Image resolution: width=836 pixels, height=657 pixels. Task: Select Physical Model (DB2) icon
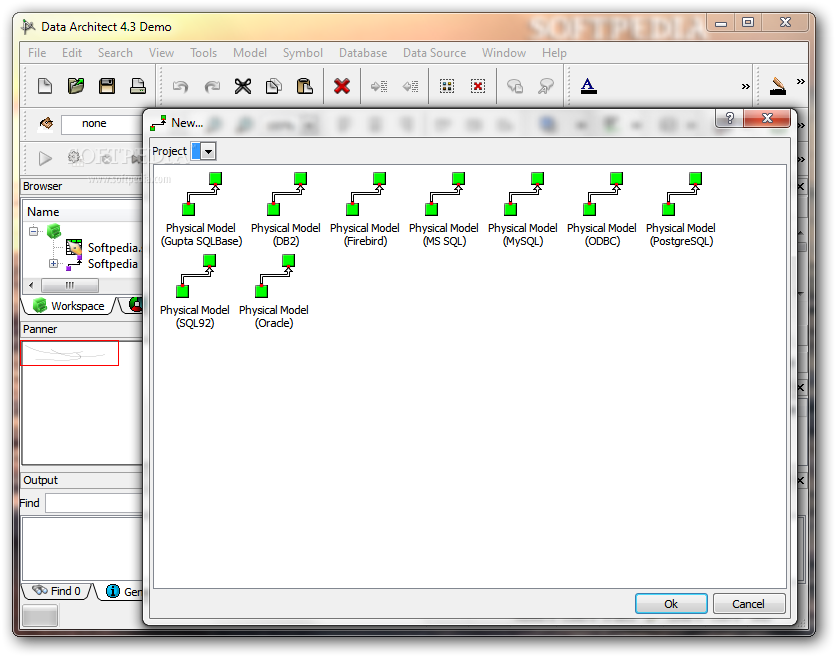pos(286,210)
